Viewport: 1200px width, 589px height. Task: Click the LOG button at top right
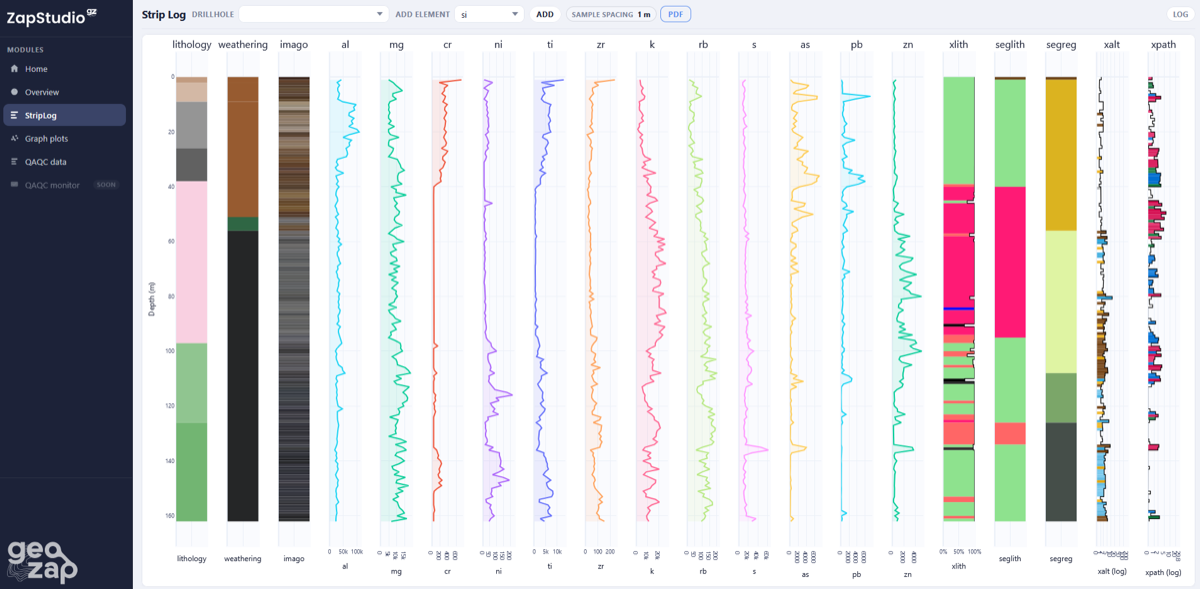point(1179,14)
